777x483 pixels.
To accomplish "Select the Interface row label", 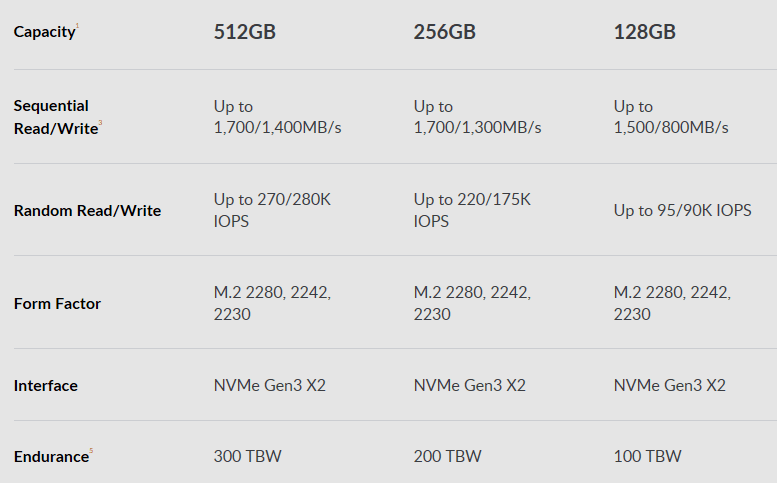I will point(45,386).
